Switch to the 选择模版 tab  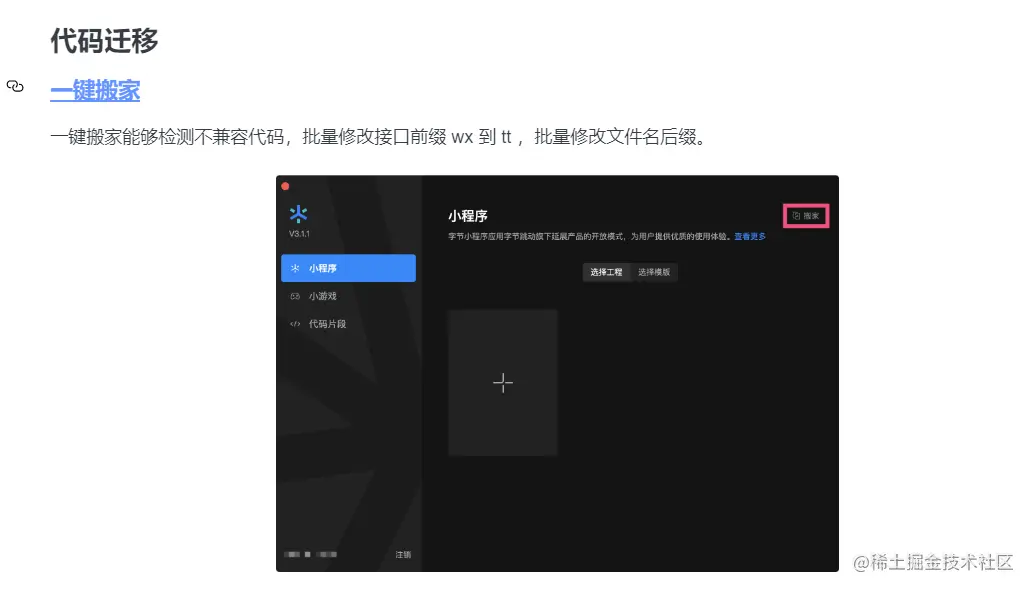[x=654, y=272]
